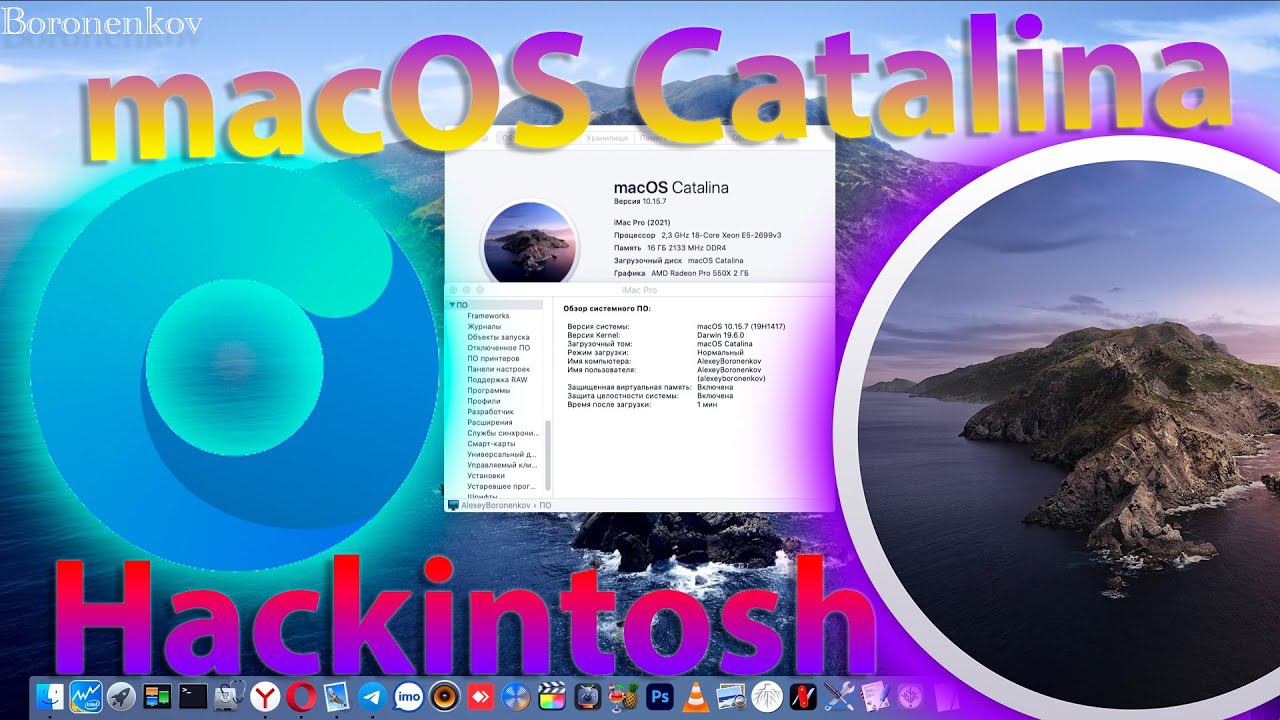The image size is (1280, 720).
Task: Click the "Обзор системного ПО:" heading
Action: (607, 309)
